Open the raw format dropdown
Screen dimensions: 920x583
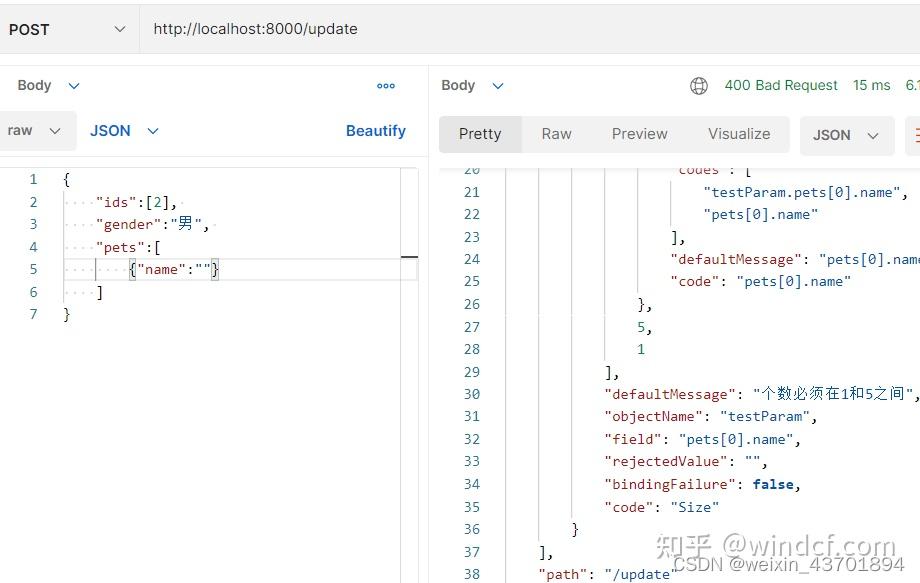(x=37, y=130)
